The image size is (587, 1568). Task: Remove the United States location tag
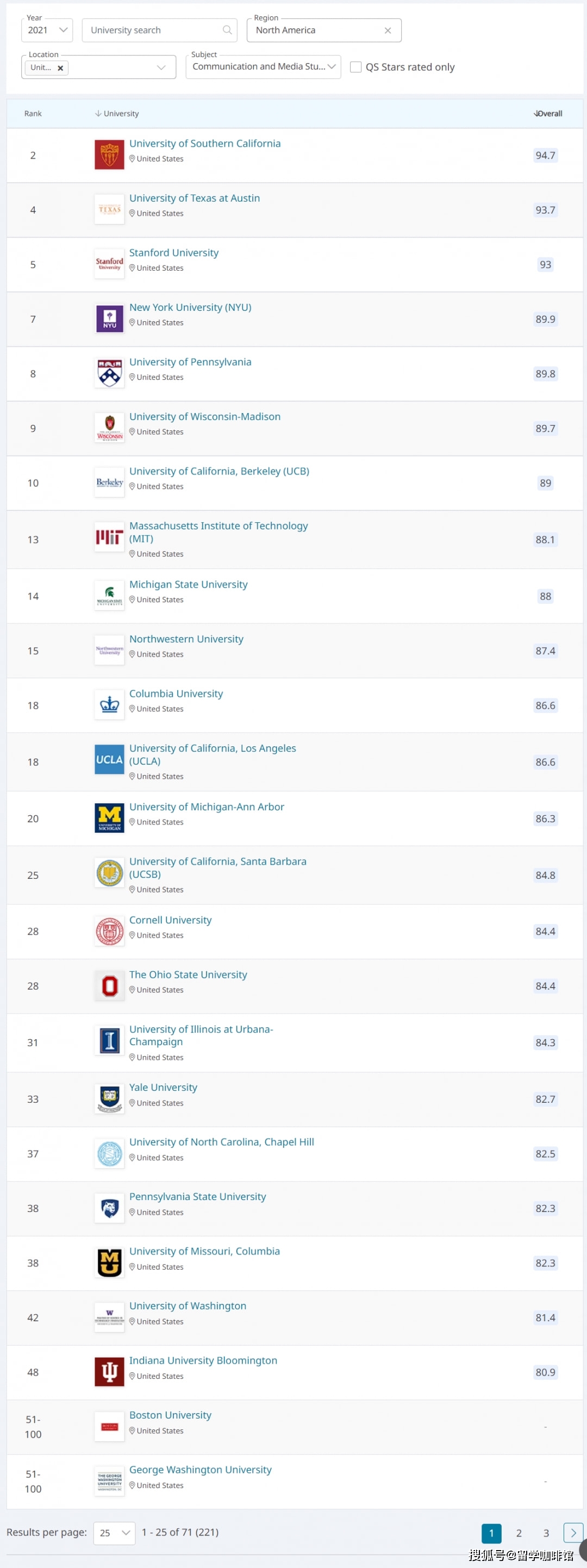click(x=60, y=68)
